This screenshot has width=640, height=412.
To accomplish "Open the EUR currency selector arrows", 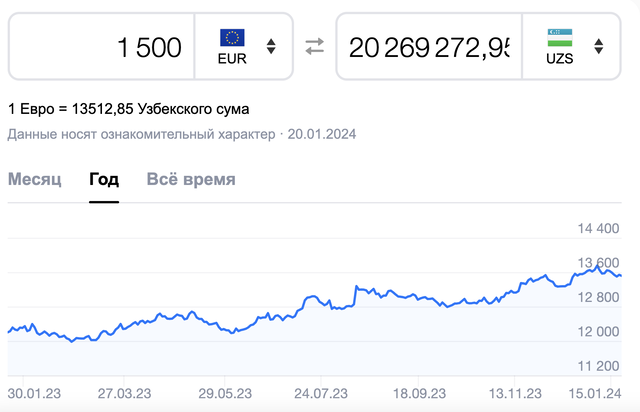I will [x=271, y=47].
